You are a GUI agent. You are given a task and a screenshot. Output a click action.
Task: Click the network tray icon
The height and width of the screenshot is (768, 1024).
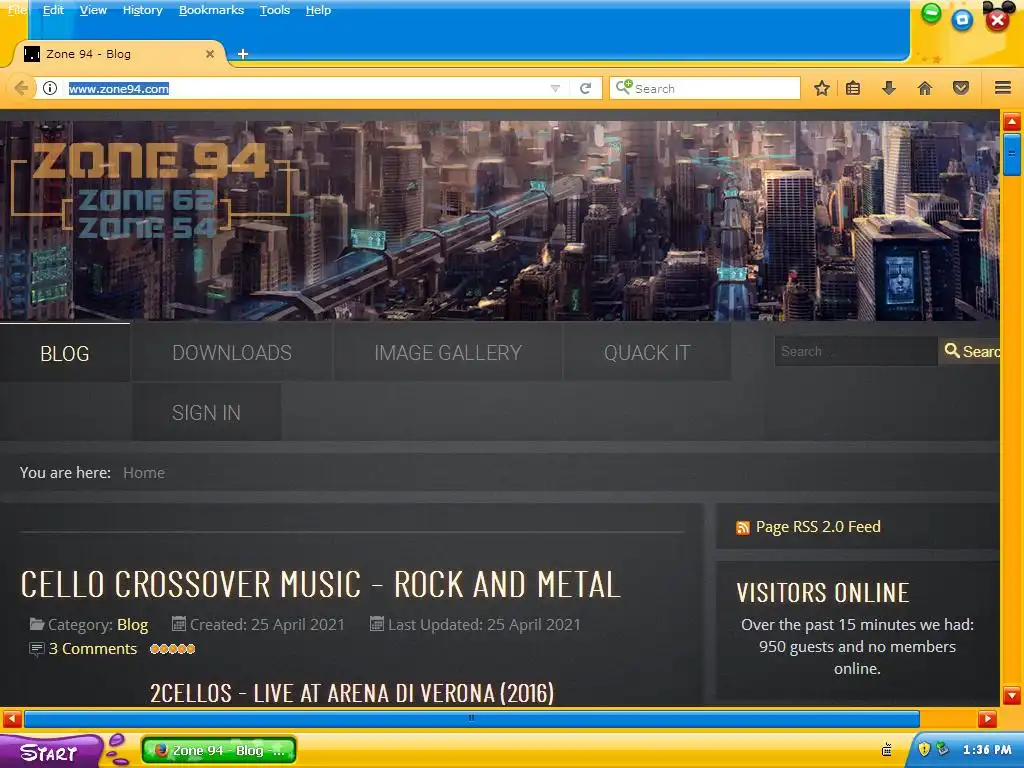pos(942,748)
